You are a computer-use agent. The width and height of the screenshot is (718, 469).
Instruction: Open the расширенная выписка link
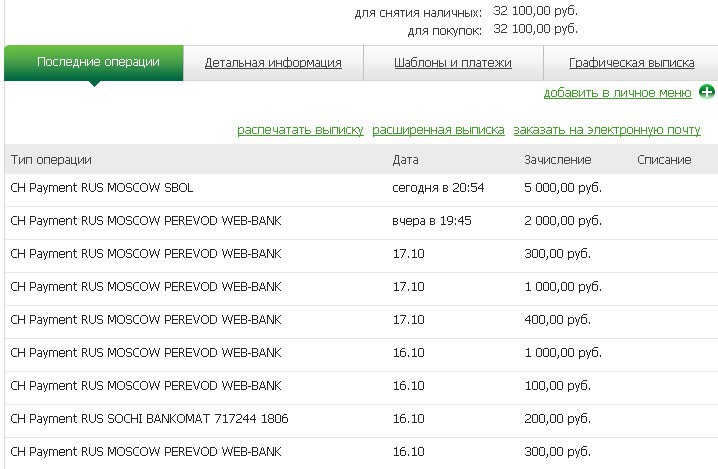[x=438, y=130]
